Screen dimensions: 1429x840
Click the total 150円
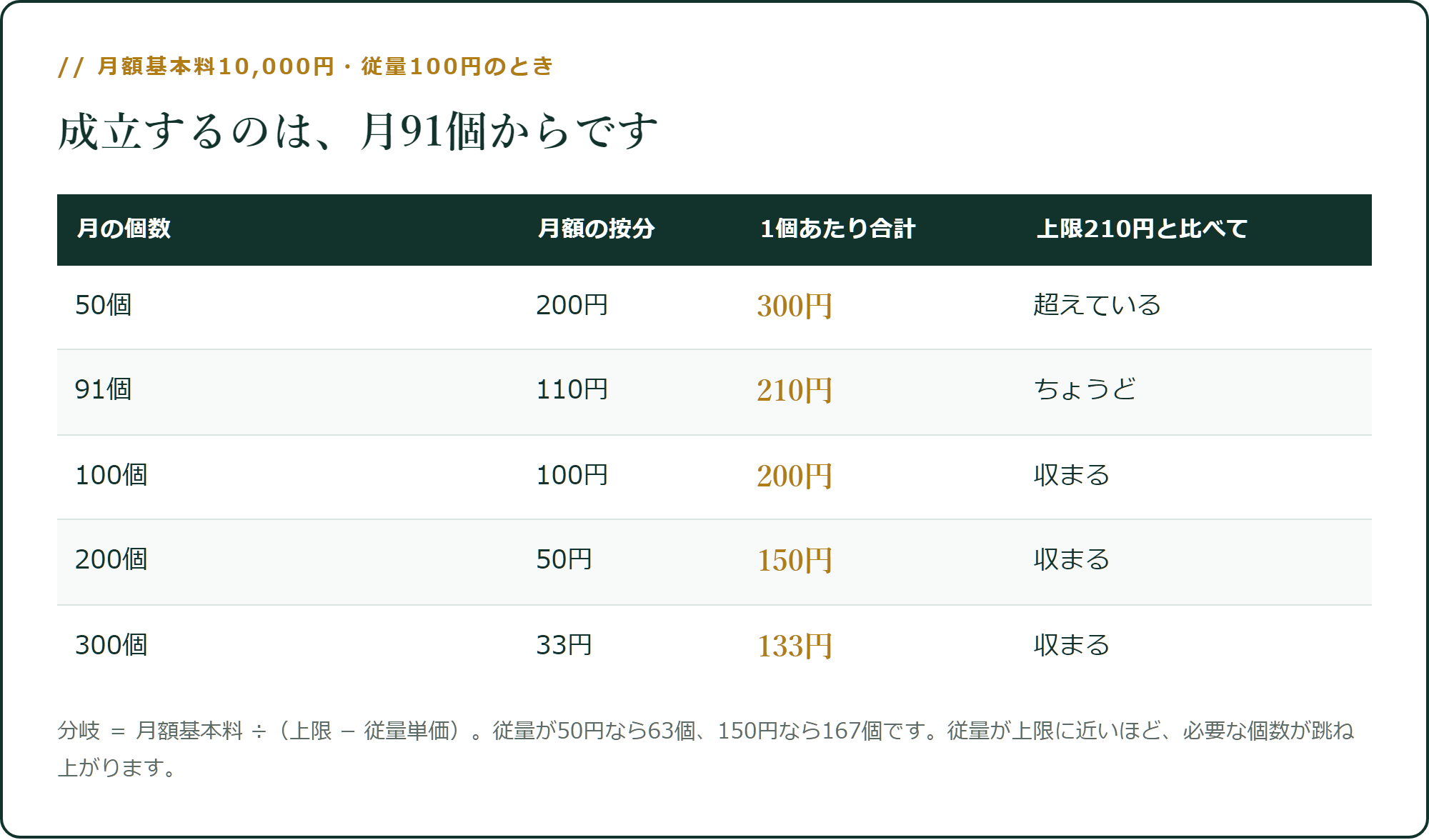click(x=795, y=560)
